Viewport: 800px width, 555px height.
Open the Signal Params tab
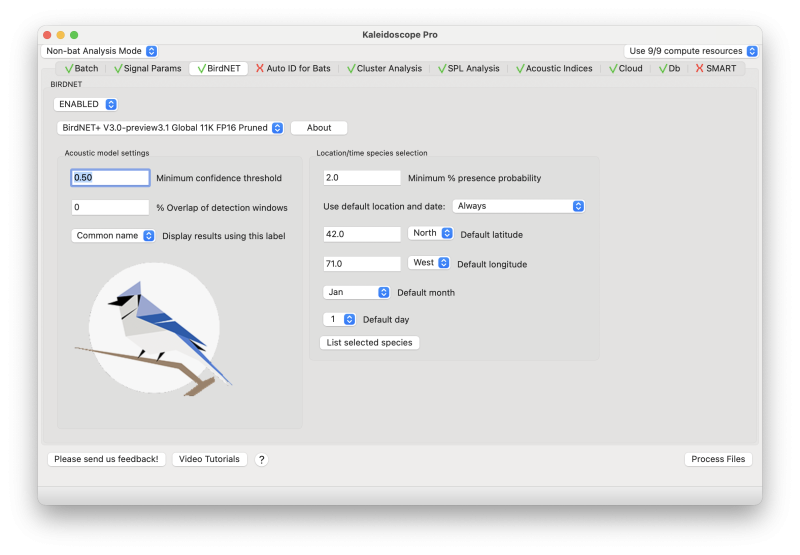coord(147,68)
